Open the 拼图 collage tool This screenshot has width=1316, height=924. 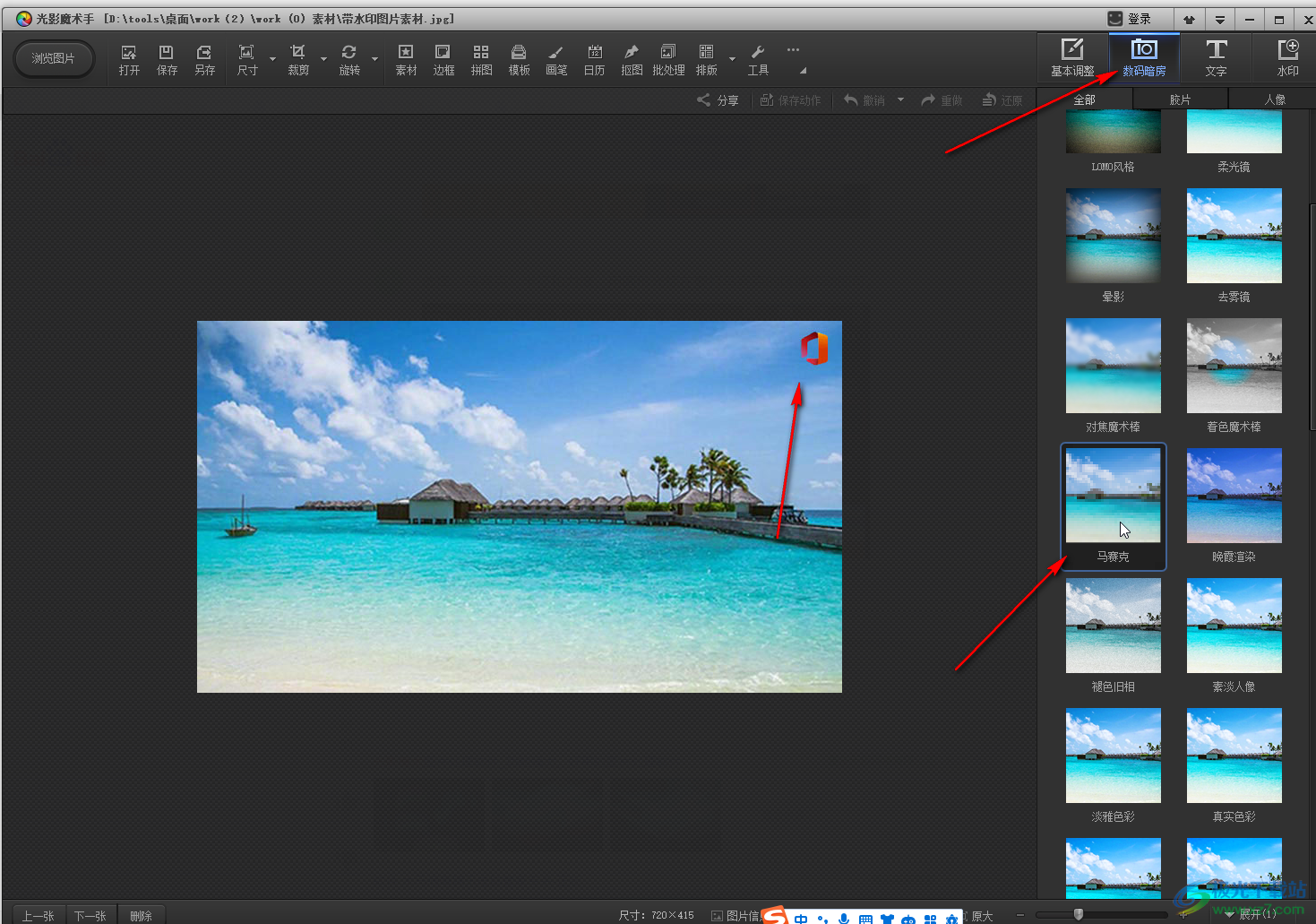pyautogui.click(x=481, y=59)
